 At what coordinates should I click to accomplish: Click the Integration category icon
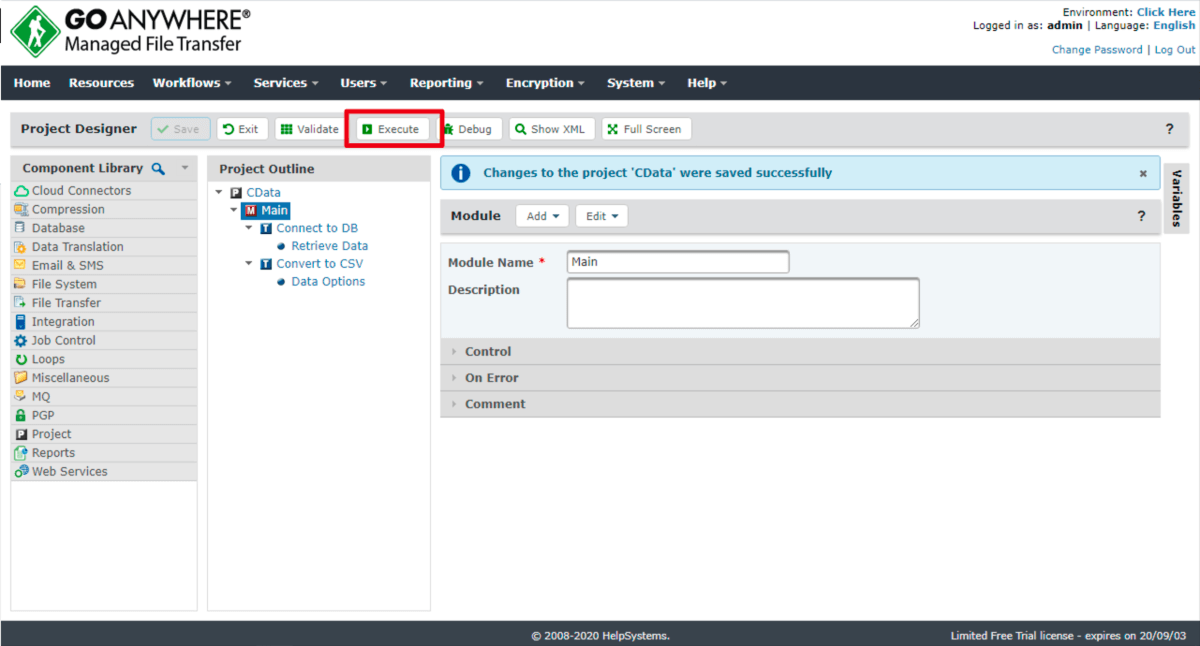pyautogui.click(x=21, y=322)
